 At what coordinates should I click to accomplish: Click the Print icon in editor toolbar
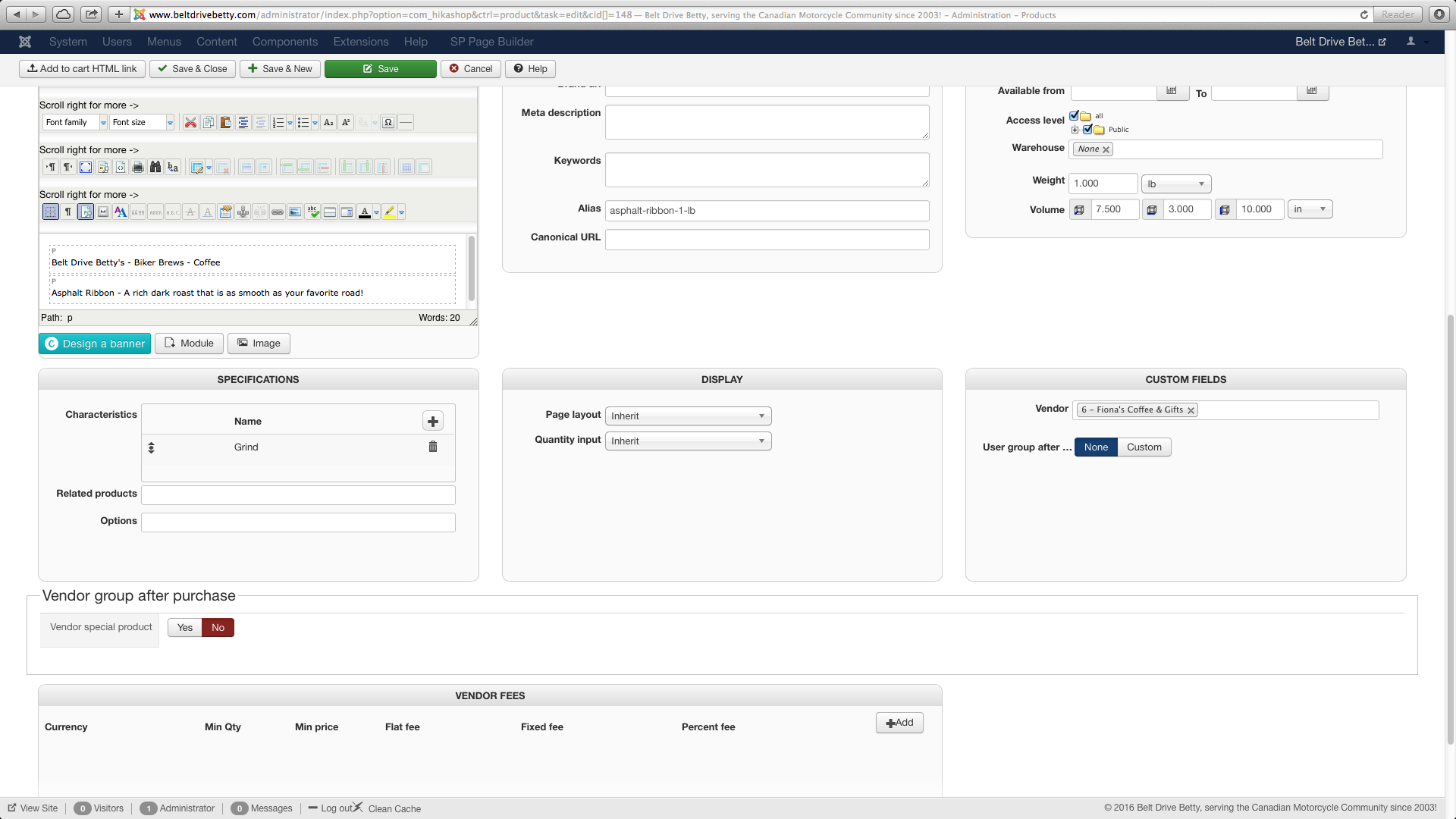tap(138, 167)
